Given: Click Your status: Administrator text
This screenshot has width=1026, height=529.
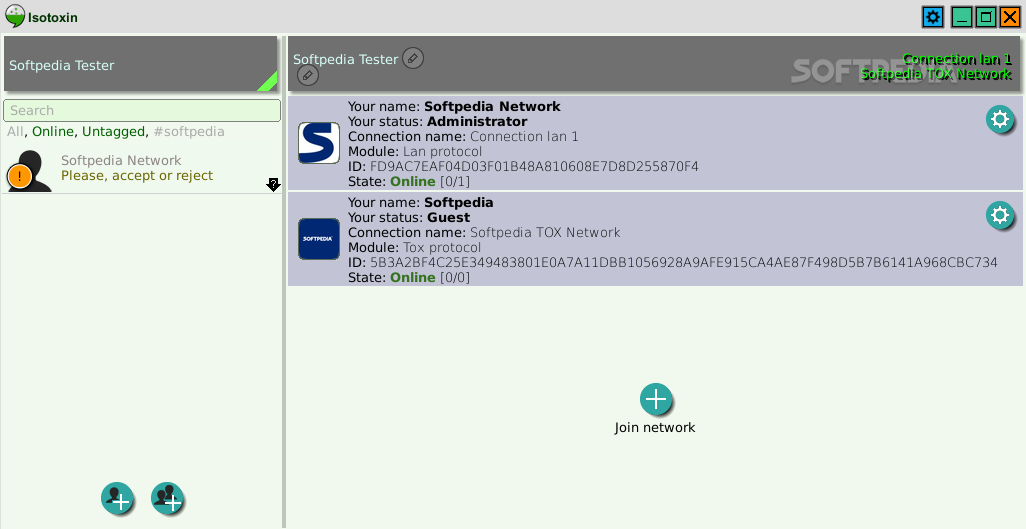Looking at the screenshot, I should click(438, 121).
